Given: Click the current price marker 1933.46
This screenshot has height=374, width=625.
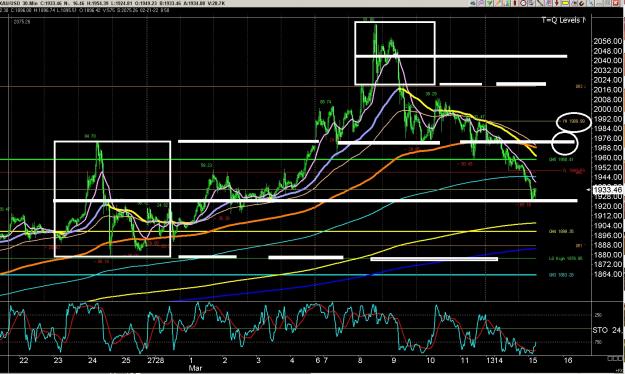Looking at the screenshot, I should click(x=607, y=190).
